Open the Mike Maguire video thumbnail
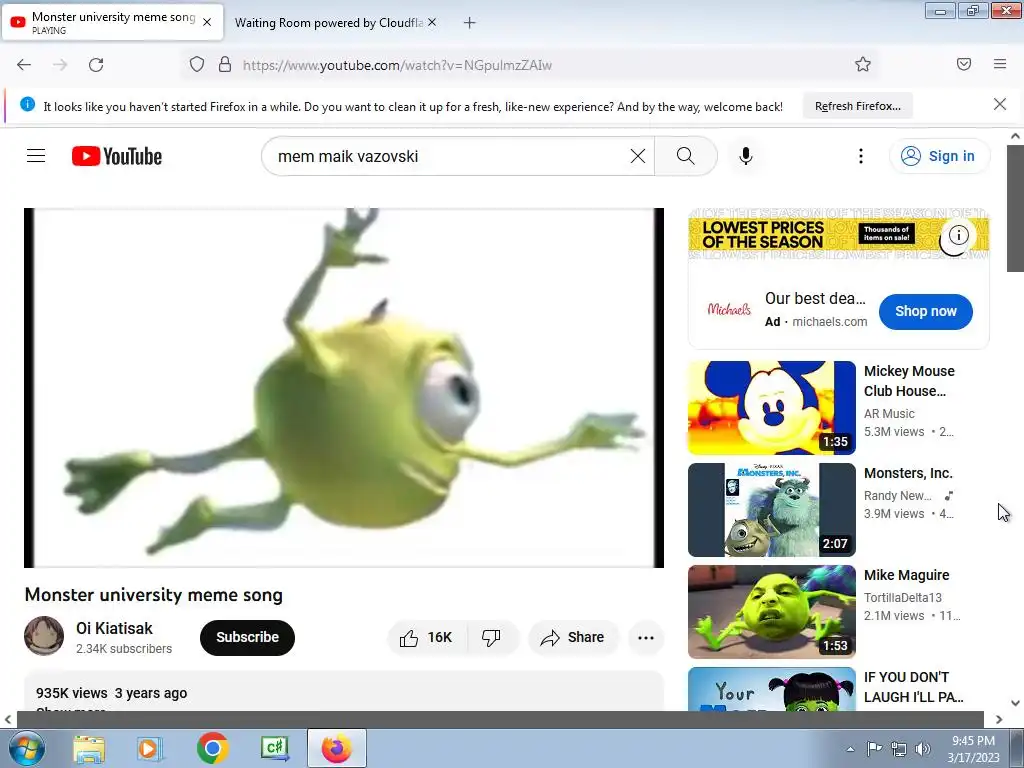Screen dimensions: 1024x768 coord(771,611)
